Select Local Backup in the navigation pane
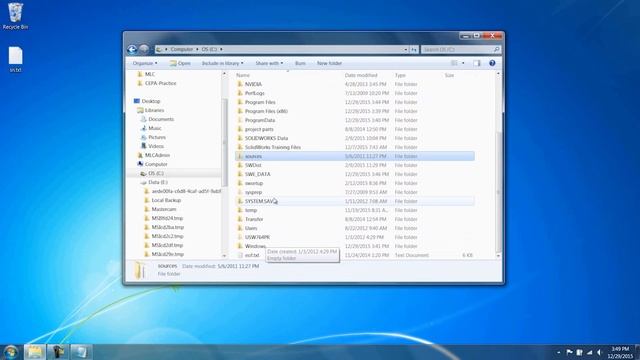Screen dimensions: 640x360 tap(166, 200)
